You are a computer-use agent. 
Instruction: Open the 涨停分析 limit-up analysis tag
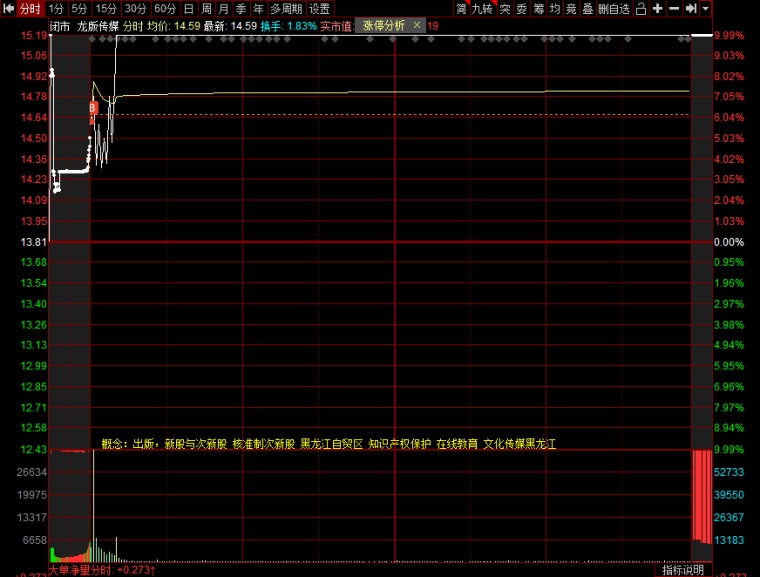(384, 25)
